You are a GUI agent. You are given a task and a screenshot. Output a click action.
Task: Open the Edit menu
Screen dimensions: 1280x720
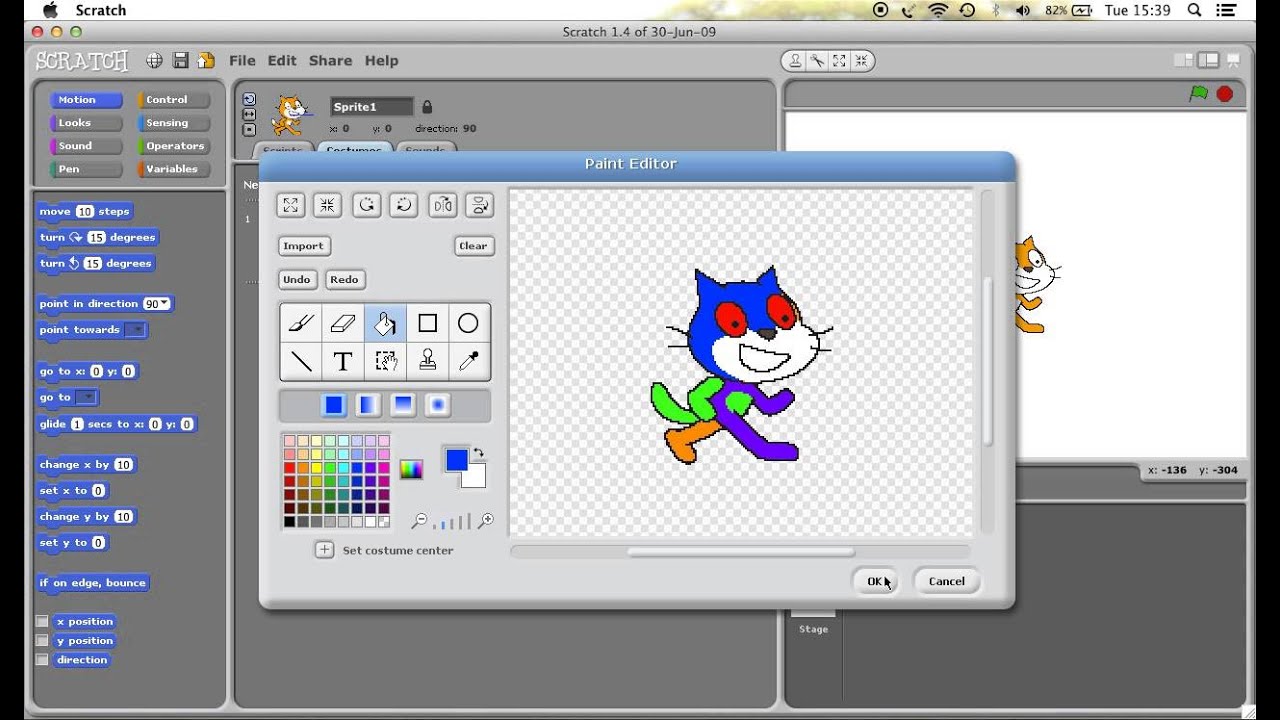(x=282, y=61)
